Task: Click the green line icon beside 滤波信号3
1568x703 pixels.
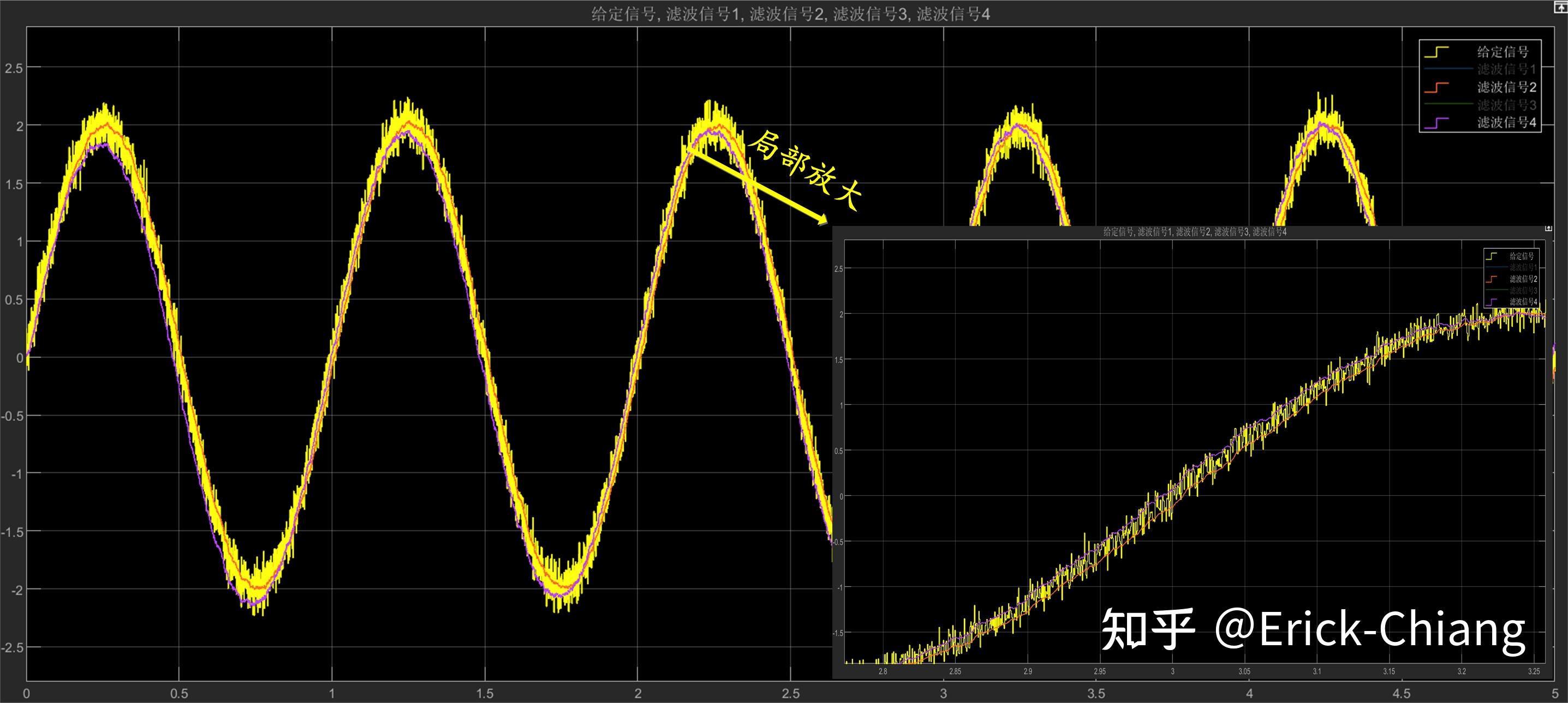Action: tap(1448, 104)
